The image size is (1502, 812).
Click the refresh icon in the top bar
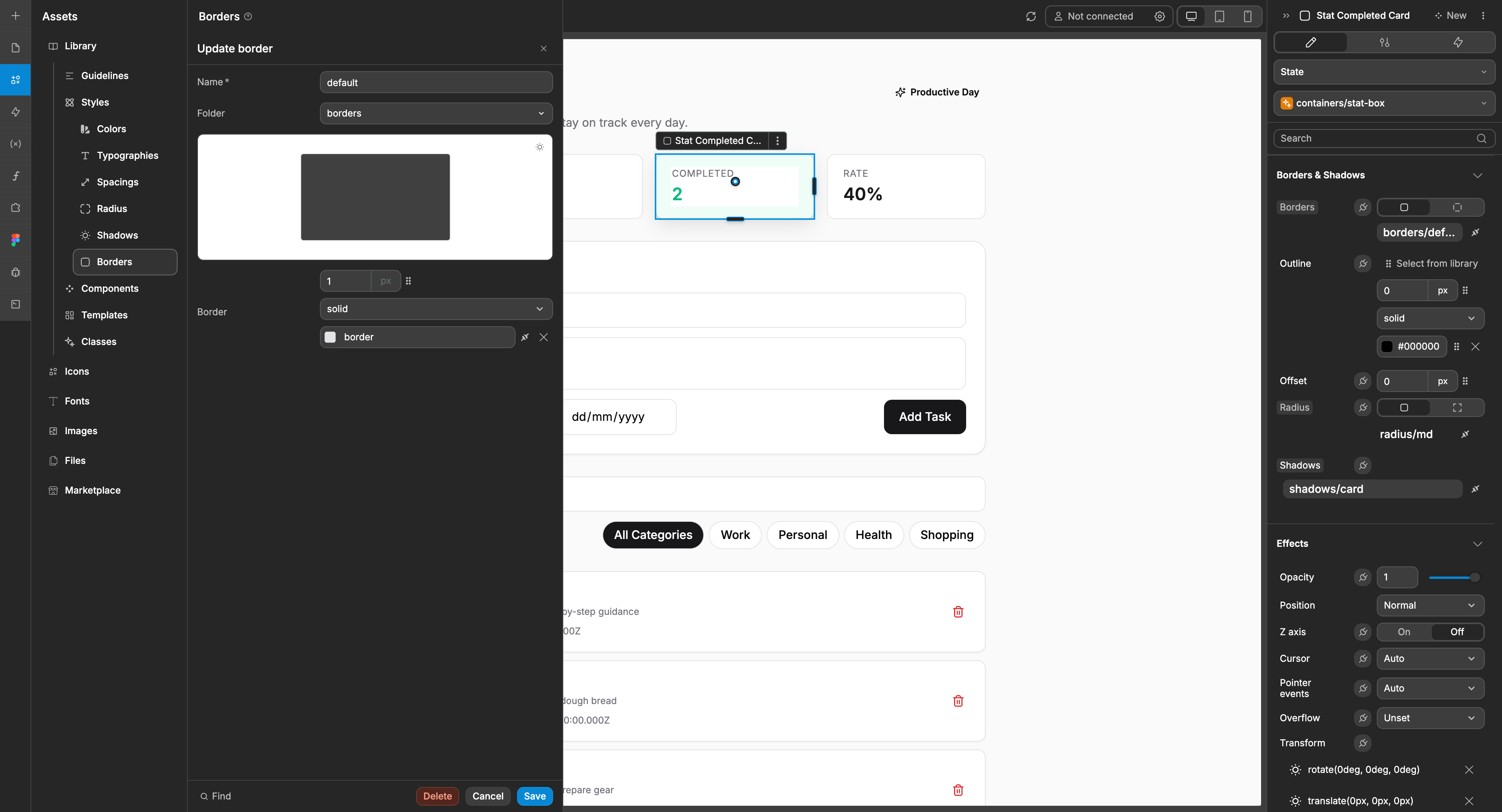pos(1031,16)
